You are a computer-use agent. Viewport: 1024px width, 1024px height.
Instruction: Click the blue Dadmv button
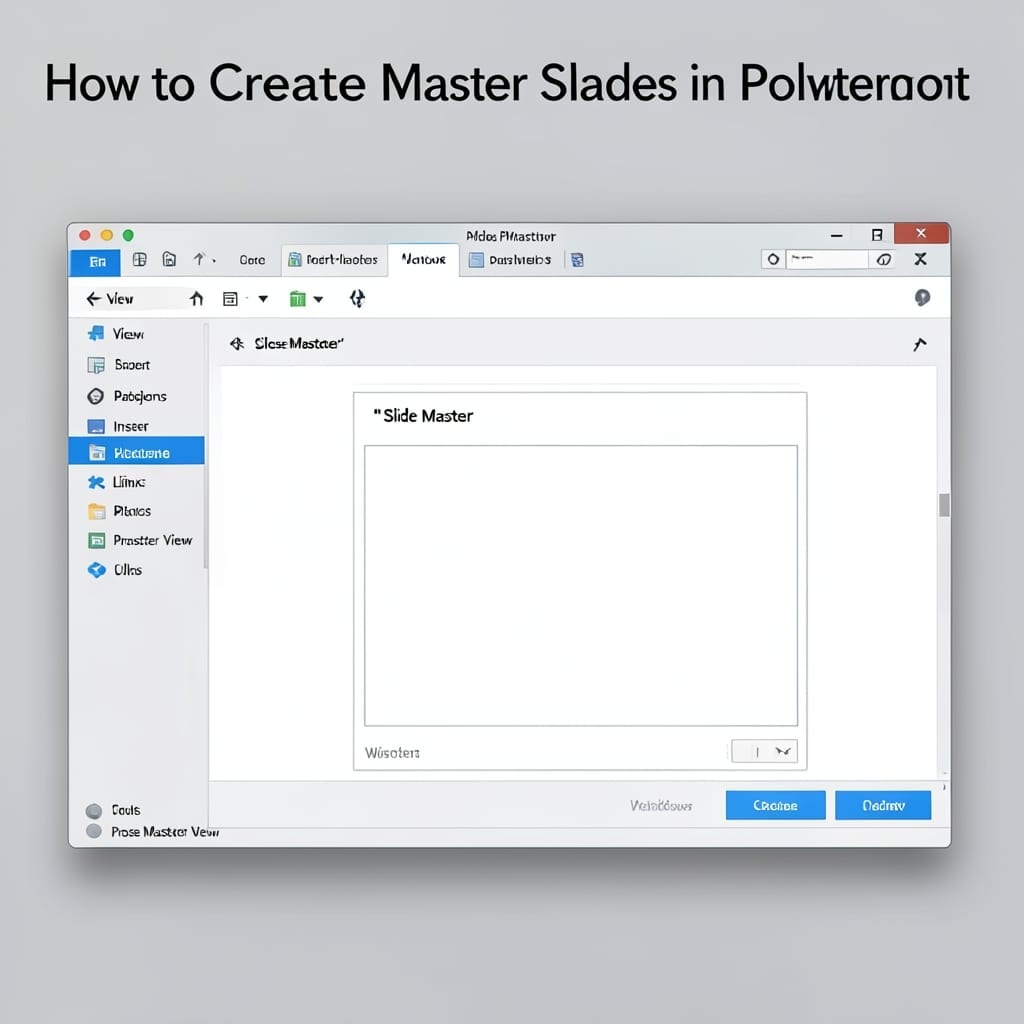tap(883, 805)
